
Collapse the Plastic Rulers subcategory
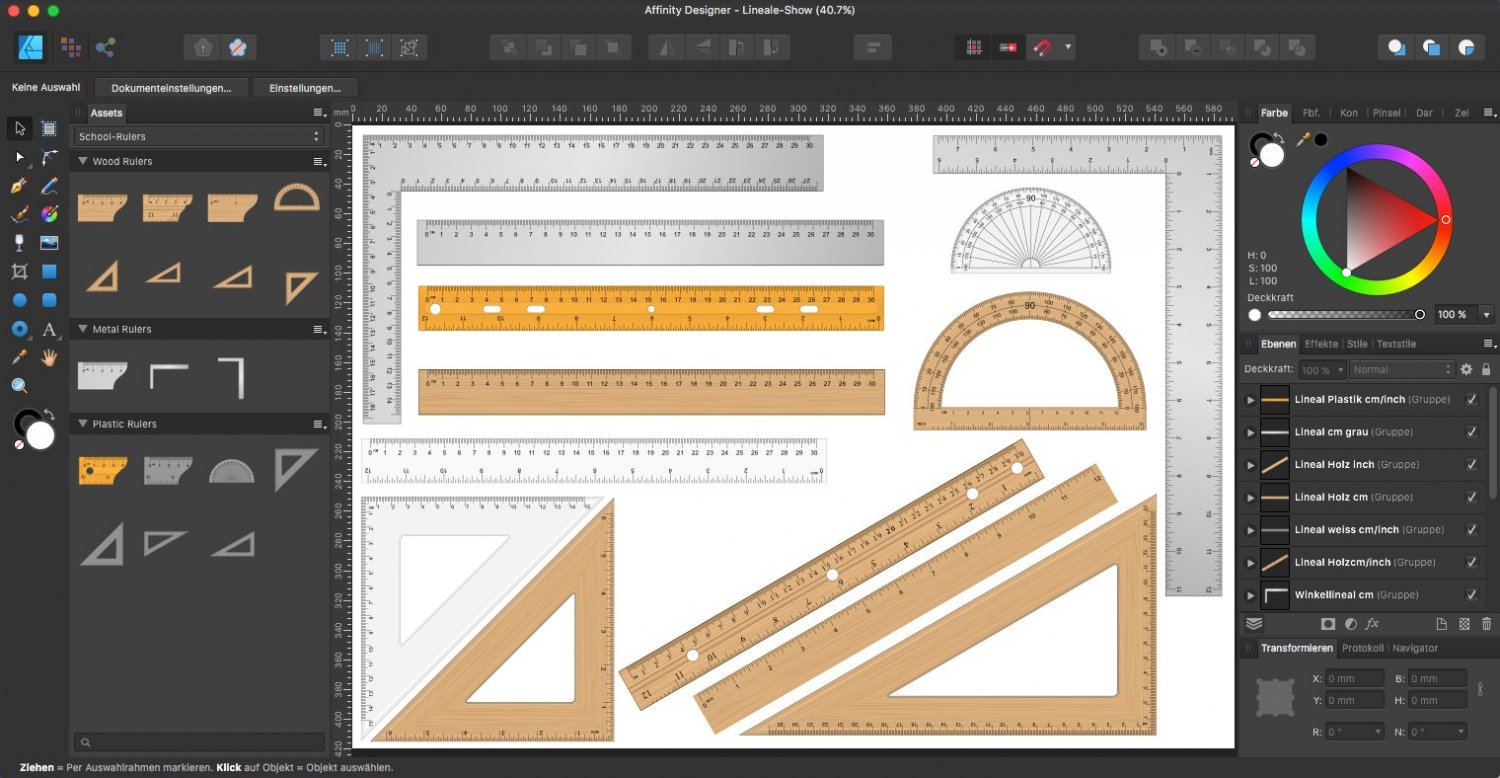(83, 424)
